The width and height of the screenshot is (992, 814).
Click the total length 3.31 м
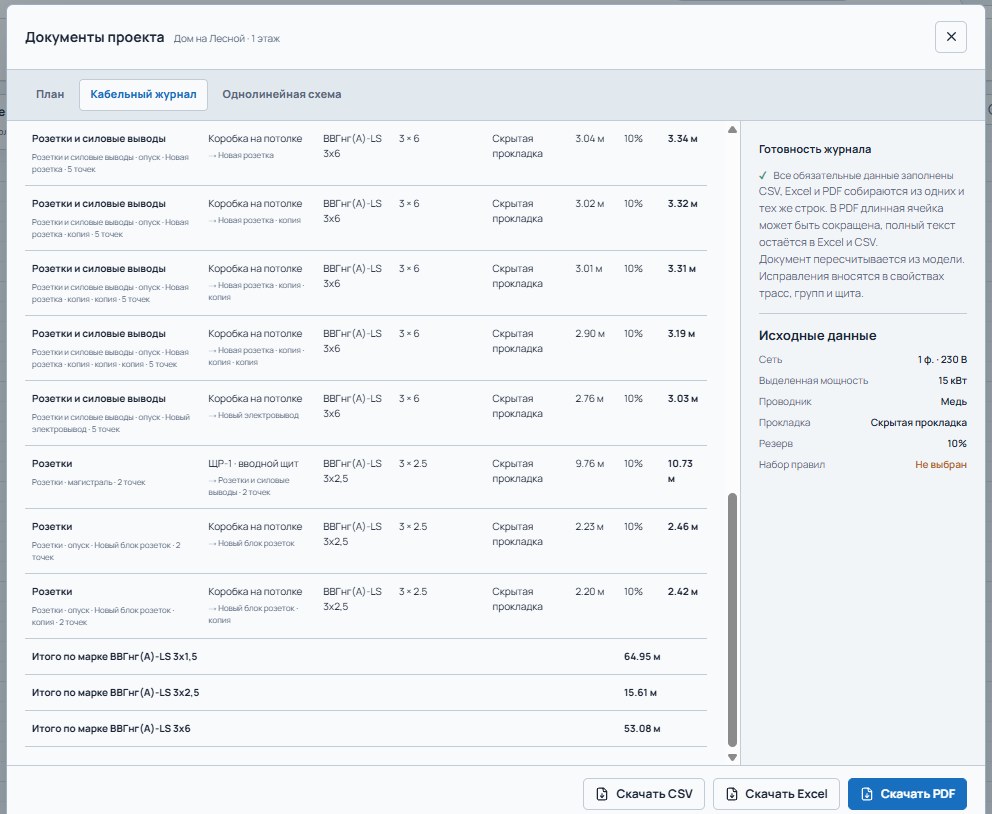681,269
